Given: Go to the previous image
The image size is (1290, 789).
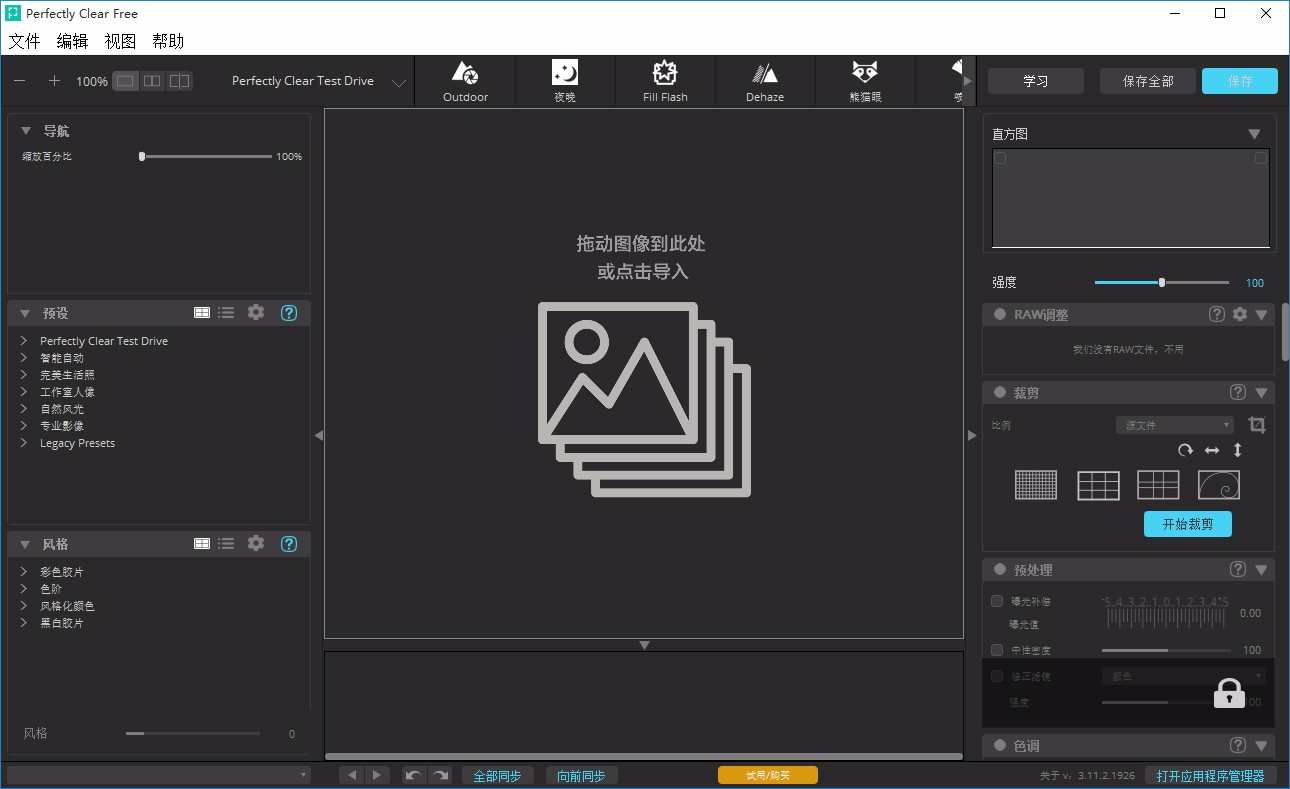Looking at the screenshot, I should click(x=352, y=775).
